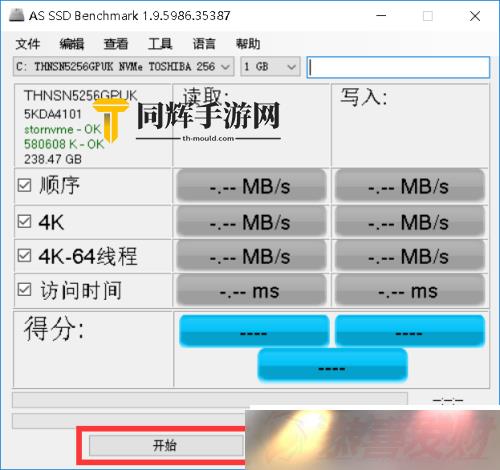This screenshot has height=470, width=500.
Task: Disable the 4K-64线程 test checkbox
Action: click(24, 256)
